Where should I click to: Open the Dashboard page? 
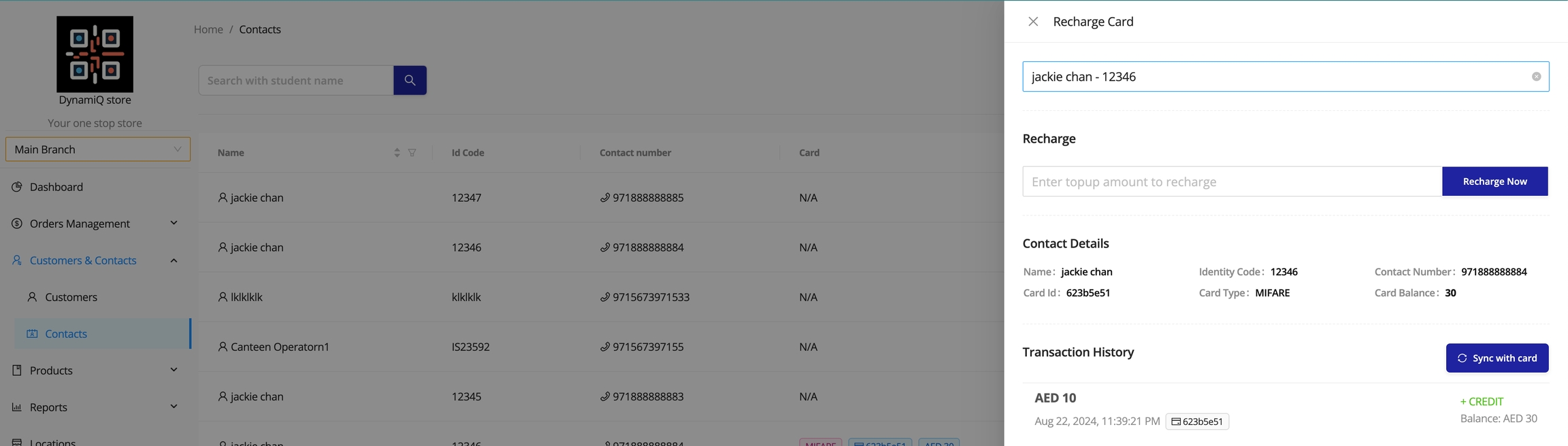(56, 187)
